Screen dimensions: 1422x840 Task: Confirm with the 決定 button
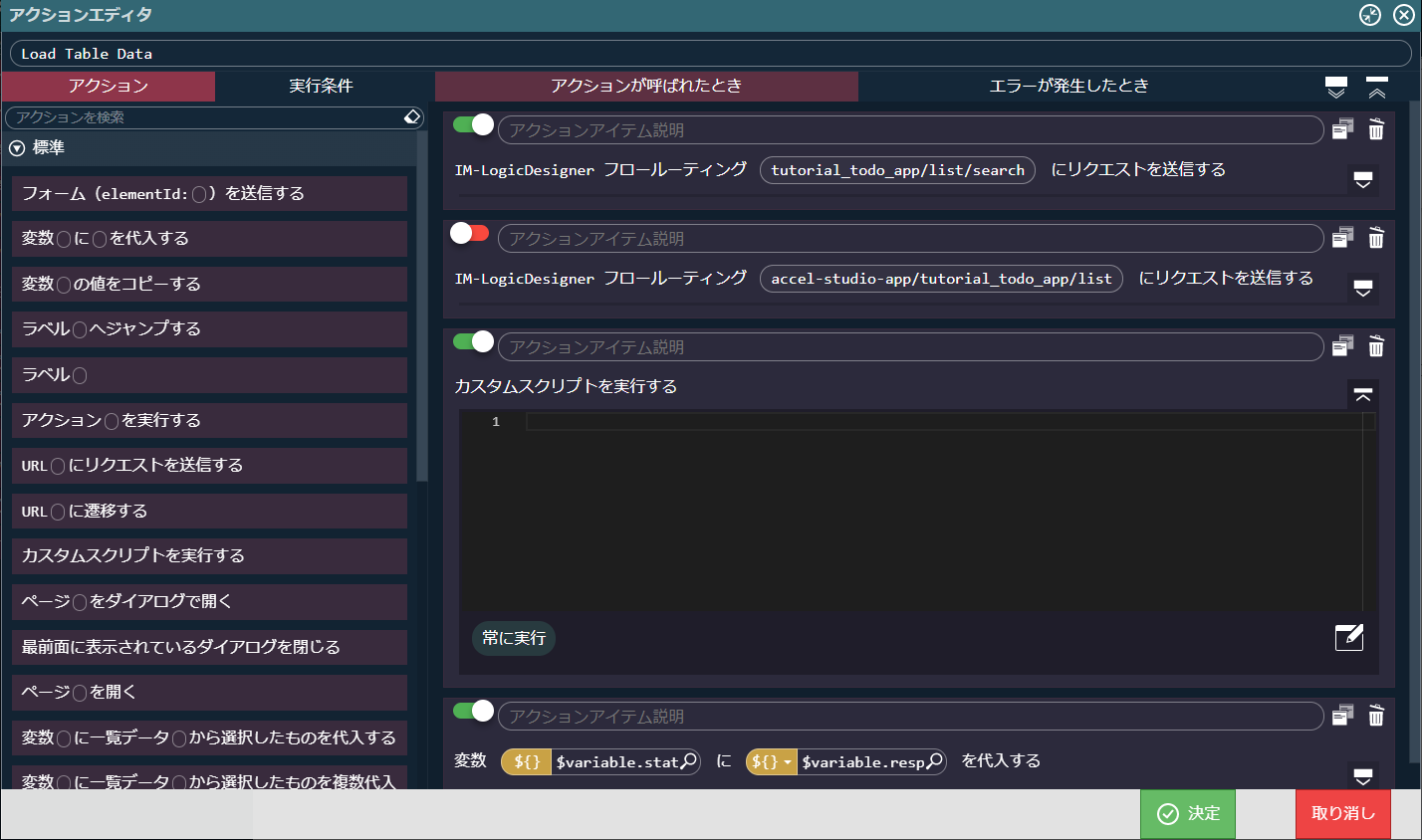(1188, 814)
